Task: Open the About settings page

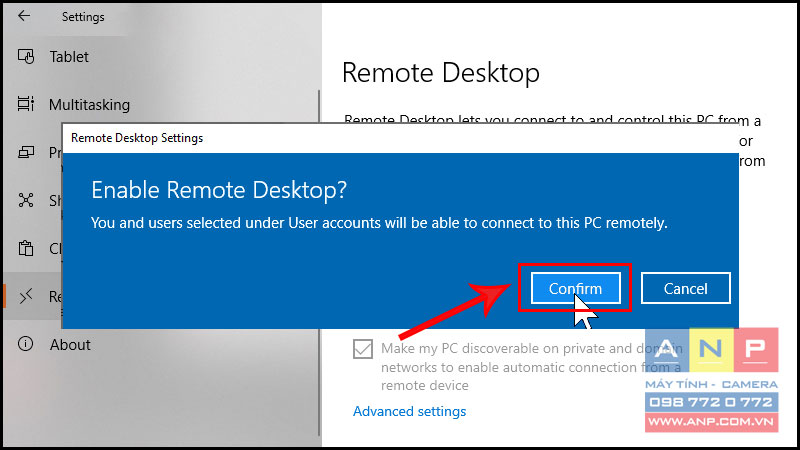Action: click(70, 344)
